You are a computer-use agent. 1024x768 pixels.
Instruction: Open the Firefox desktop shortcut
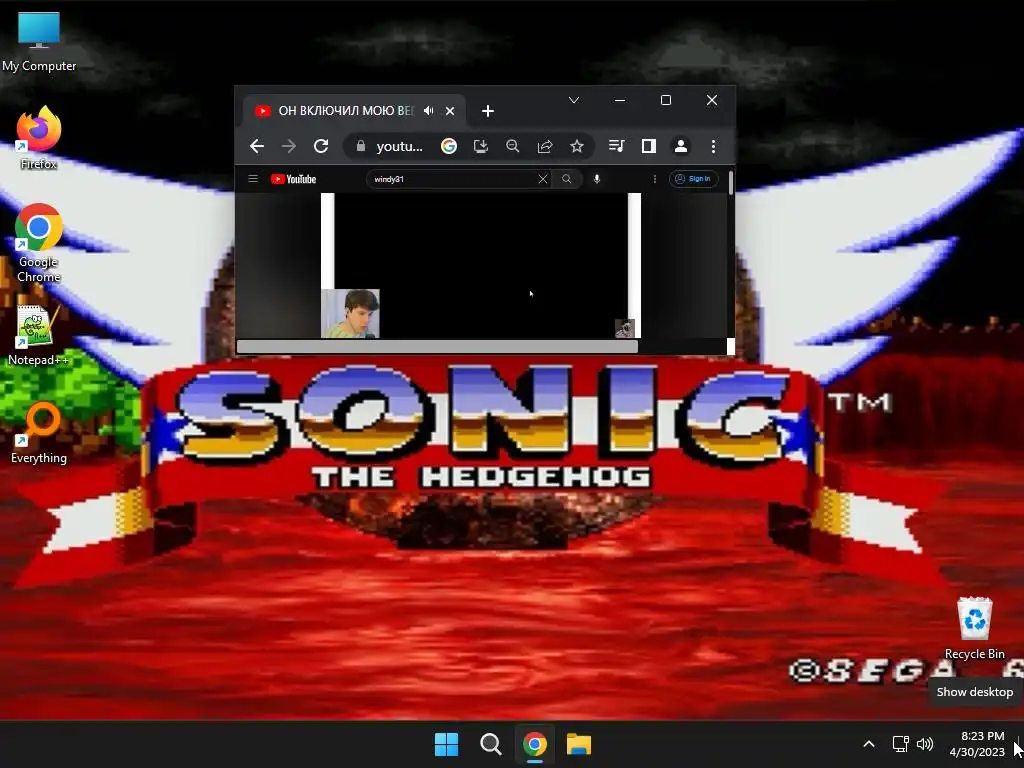coord(39,138)
